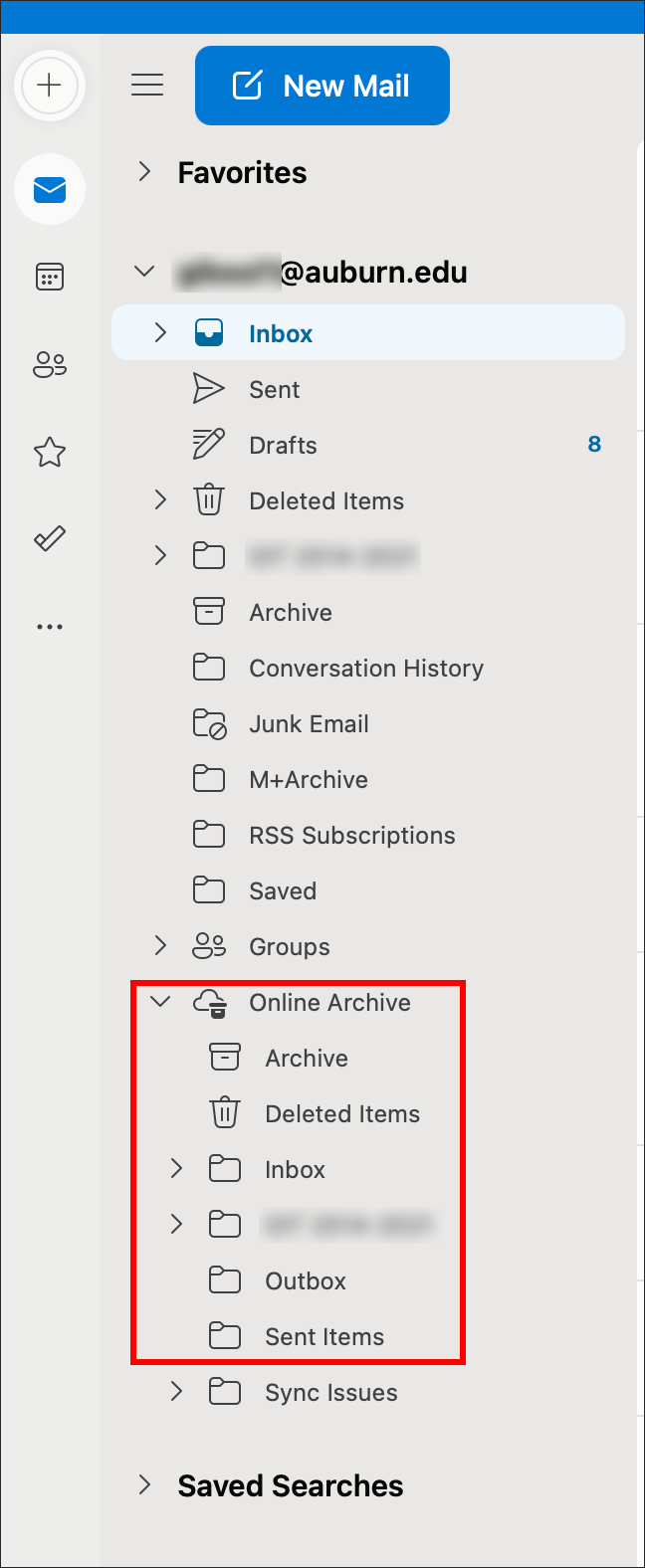Open the M+Archive folder
This screenshot has height=1568, width=645.
coord(309,780)
